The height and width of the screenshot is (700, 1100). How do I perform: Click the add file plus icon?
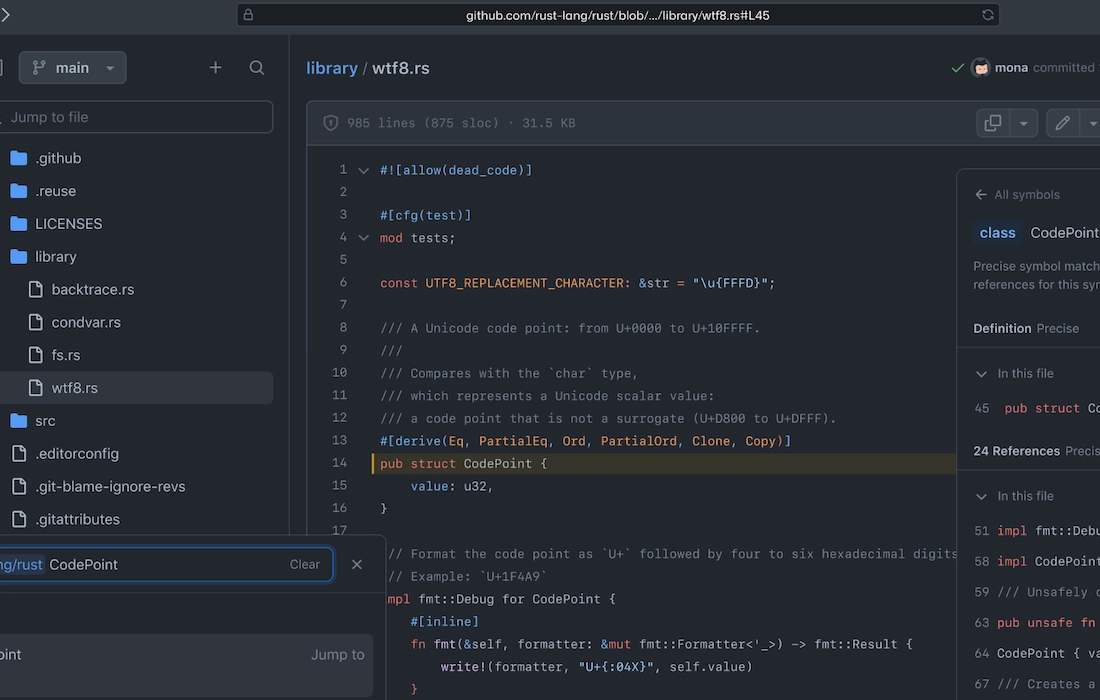(215, 68)
